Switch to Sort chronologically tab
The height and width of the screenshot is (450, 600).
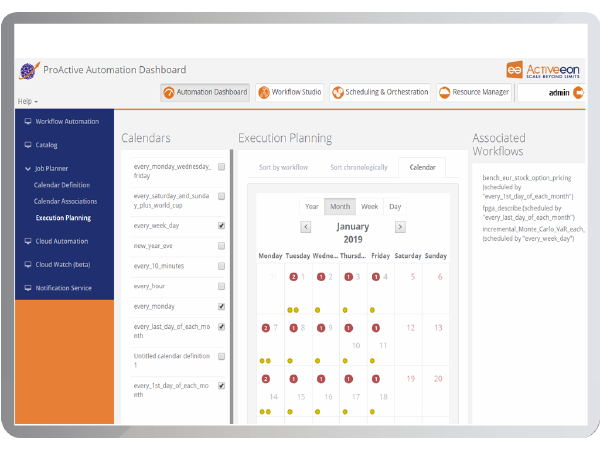pyautogui.click(x=359, y=167)
